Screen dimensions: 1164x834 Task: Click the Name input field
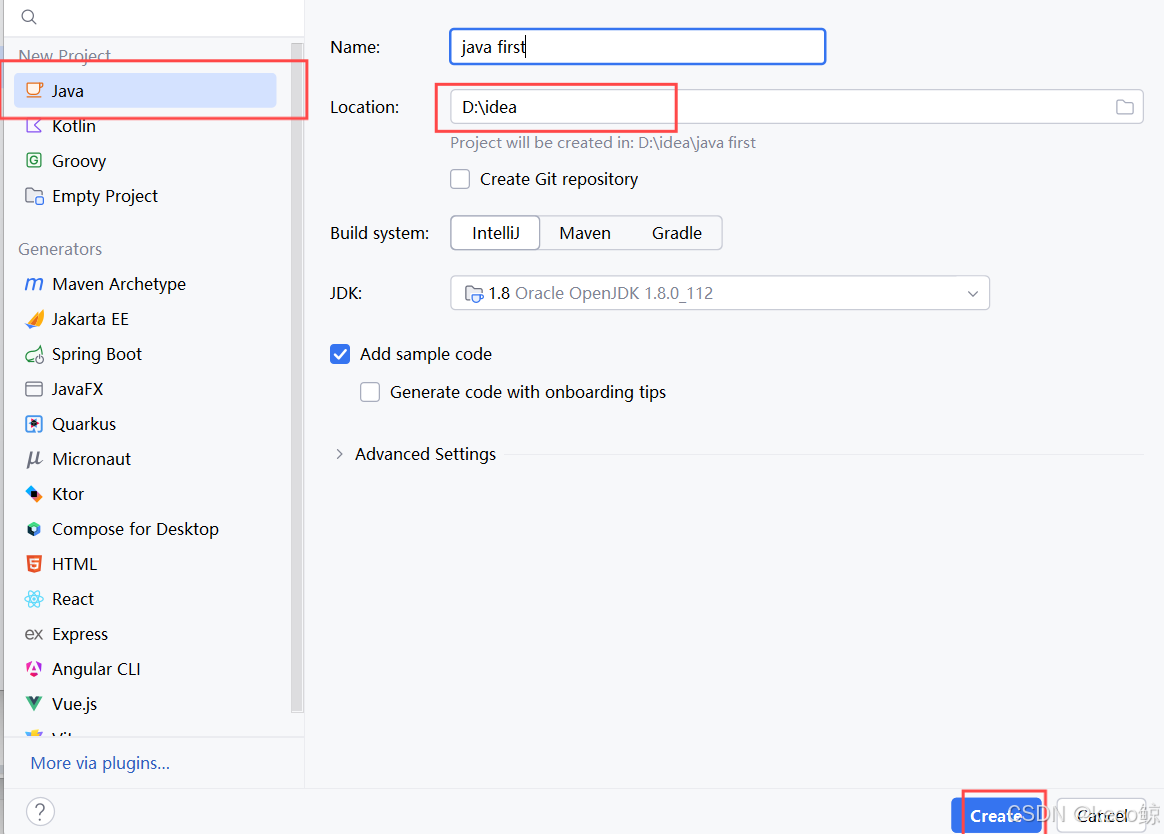tap(638, 47)
